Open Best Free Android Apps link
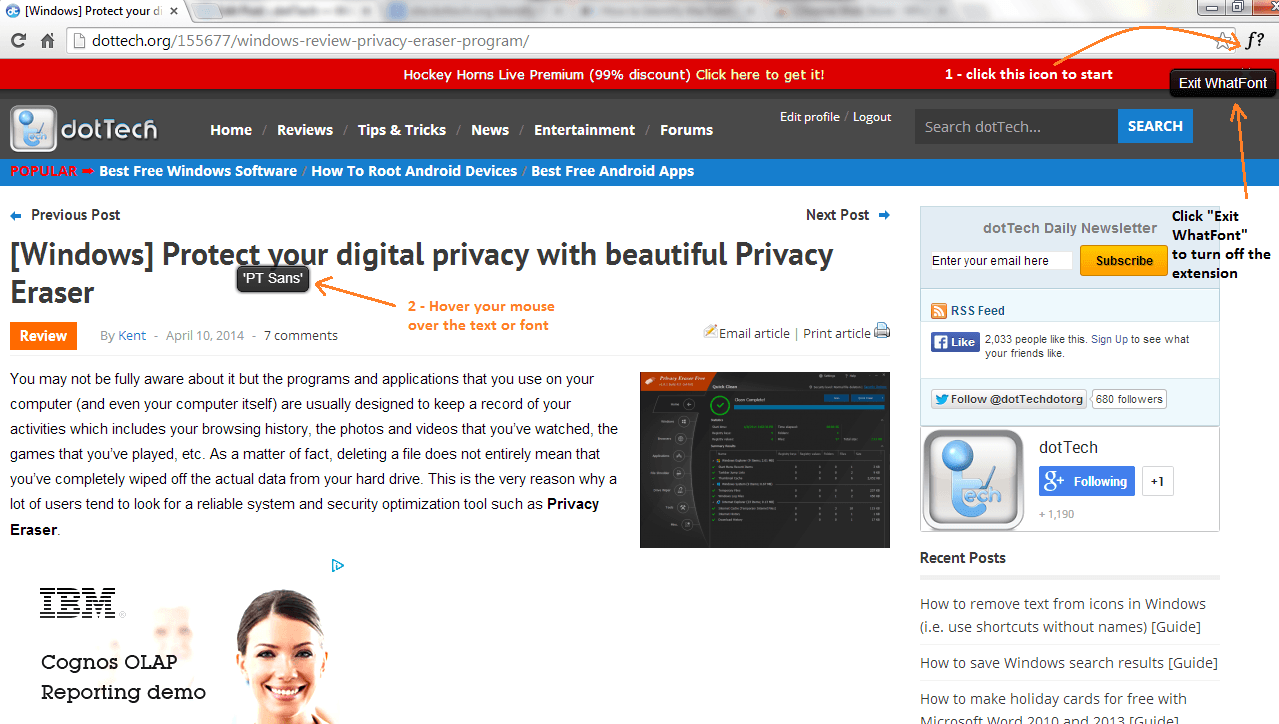Screen dimensions: 1279x724 point(612,171)
